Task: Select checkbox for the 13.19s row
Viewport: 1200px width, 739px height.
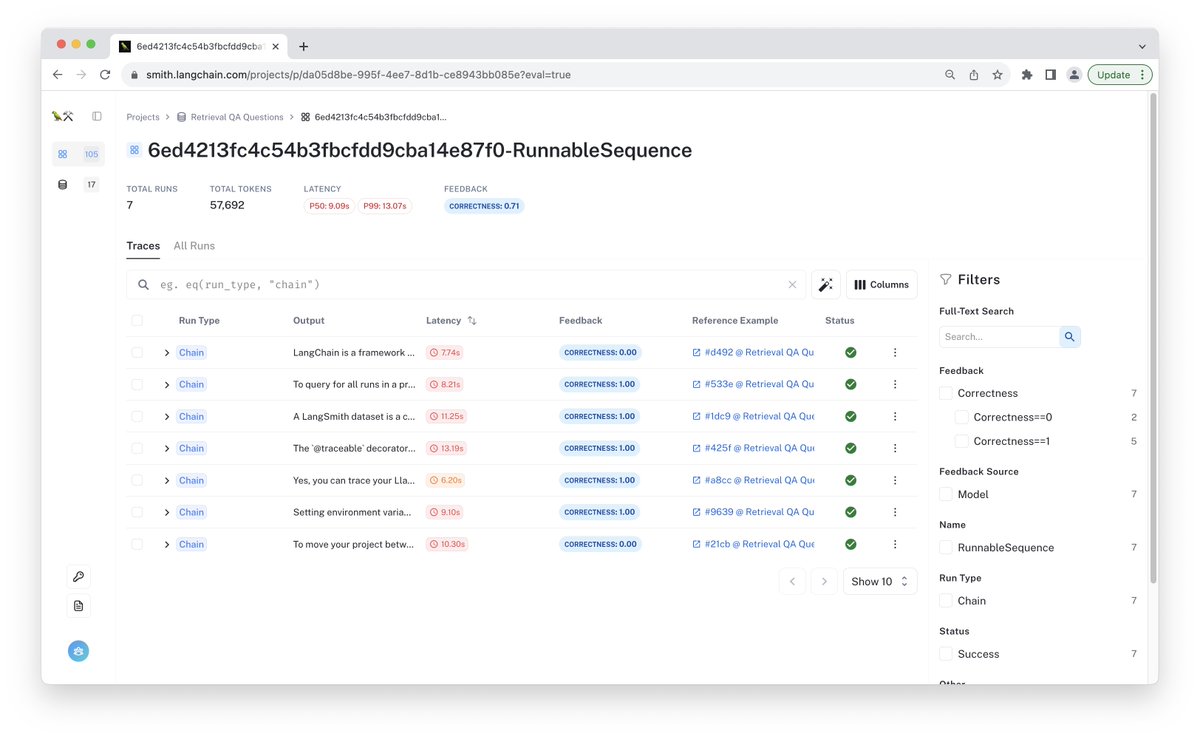Action: [x=137, y=449]
